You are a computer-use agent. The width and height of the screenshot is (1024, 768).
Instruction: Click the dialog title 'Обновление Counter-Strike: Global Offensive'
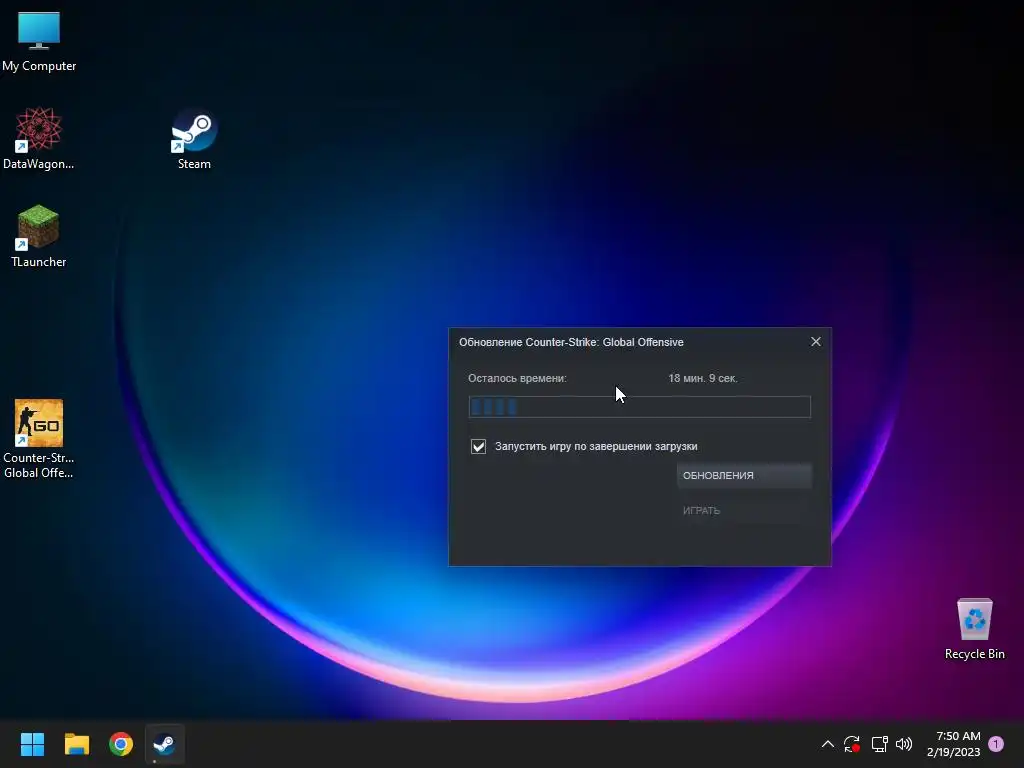point(571,342)
